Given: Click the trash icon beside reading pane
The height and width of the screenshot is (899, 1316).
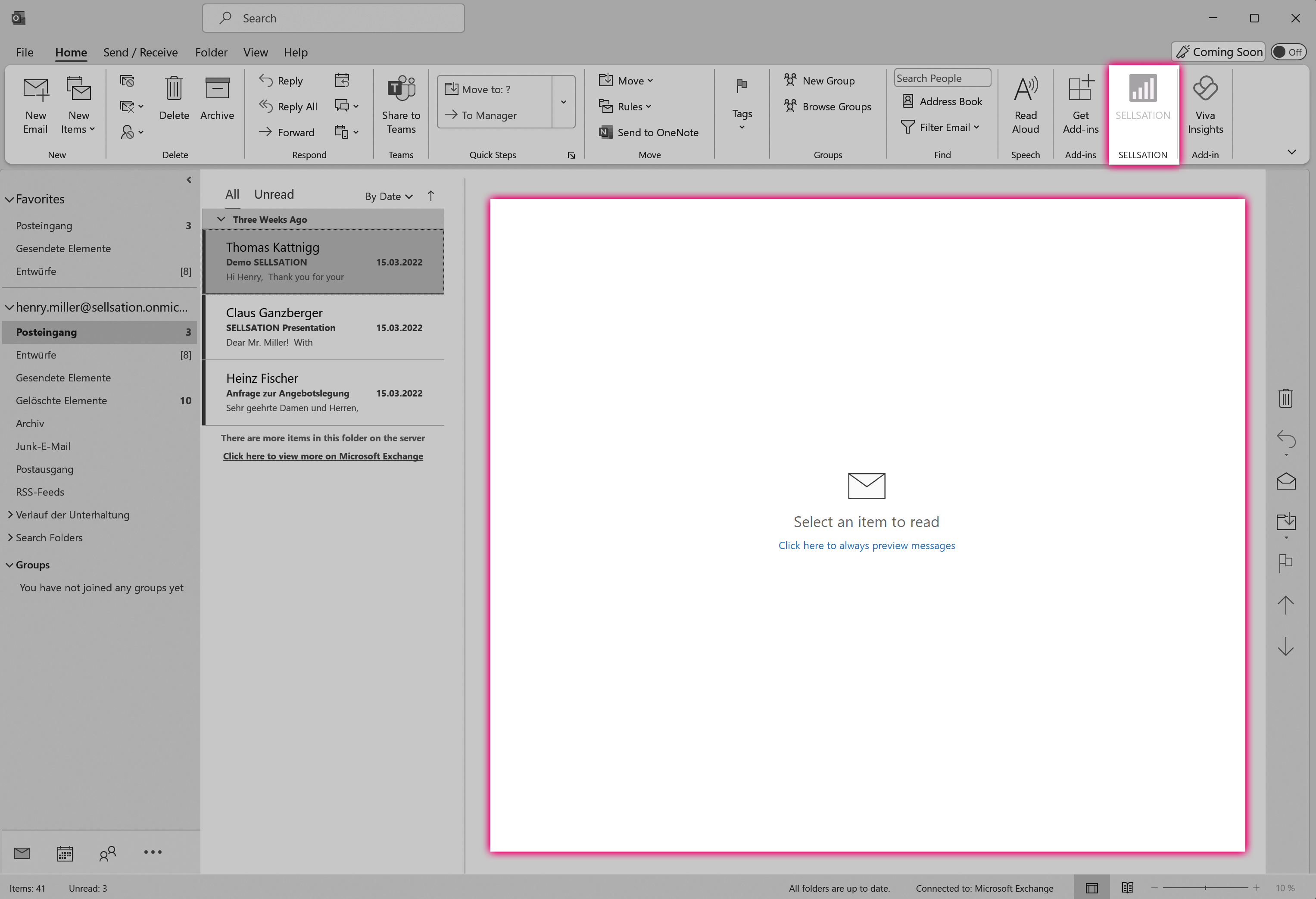Looking at the screenshot, I should (x=1285, y=398).
